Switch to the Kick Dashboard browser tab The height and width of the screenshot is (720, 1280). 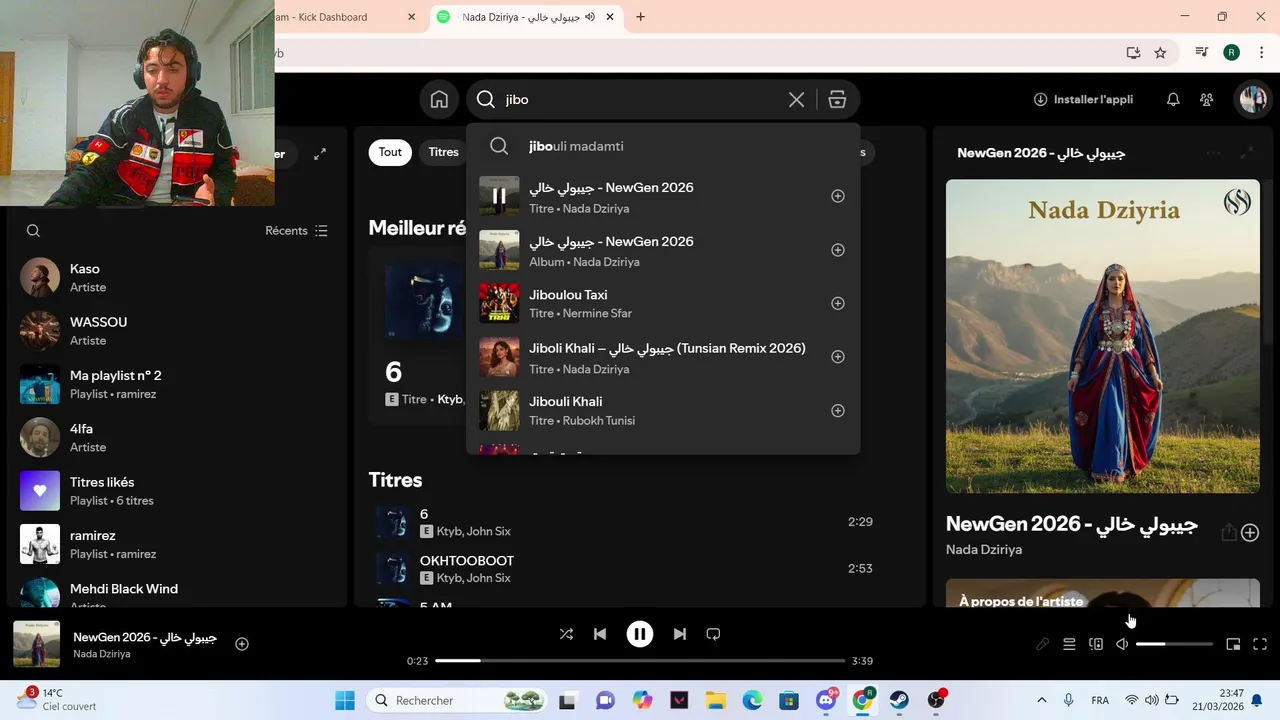[345, 17]
